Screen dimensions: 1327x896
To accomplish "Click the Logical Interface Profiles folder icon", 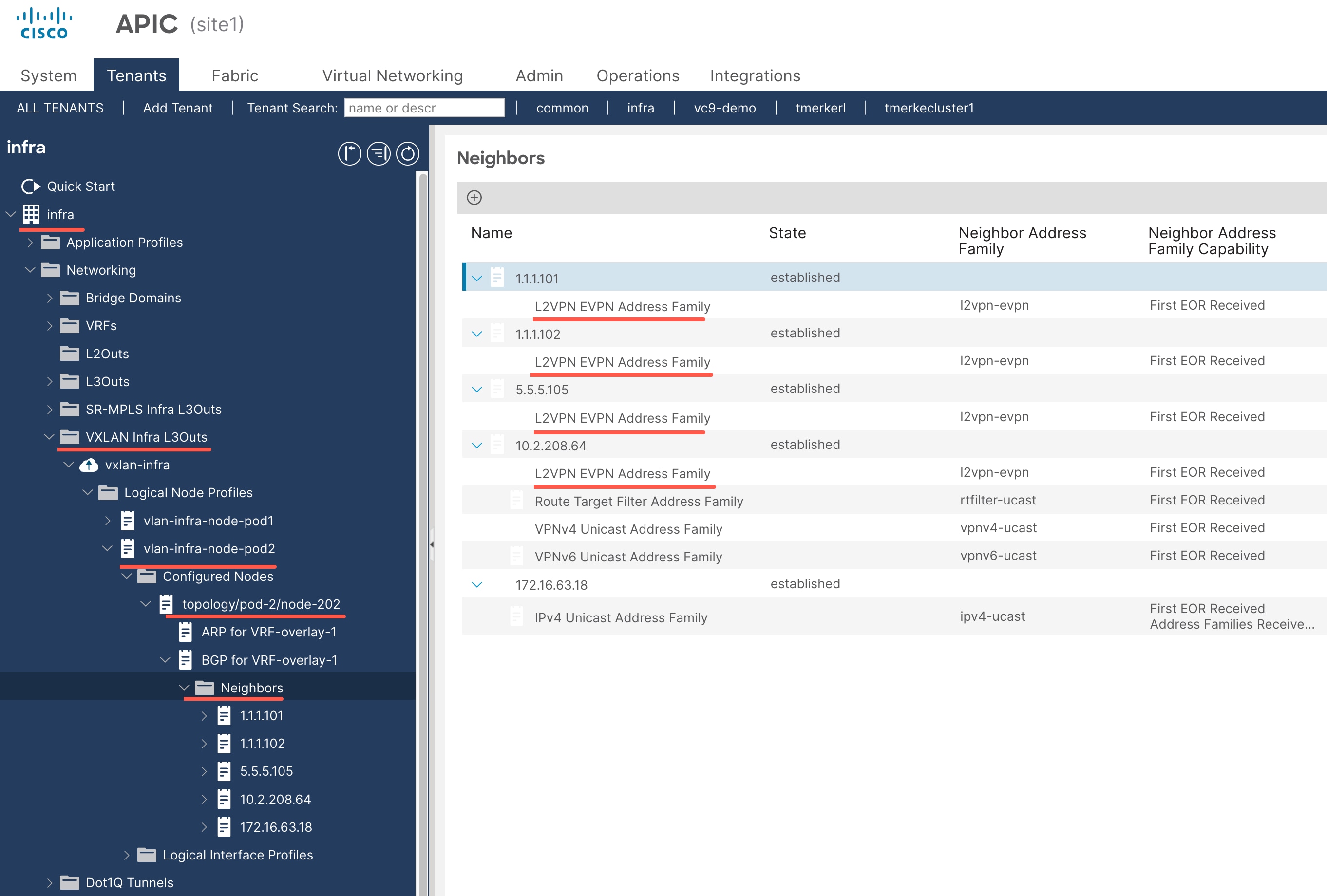I will [147, 855].
